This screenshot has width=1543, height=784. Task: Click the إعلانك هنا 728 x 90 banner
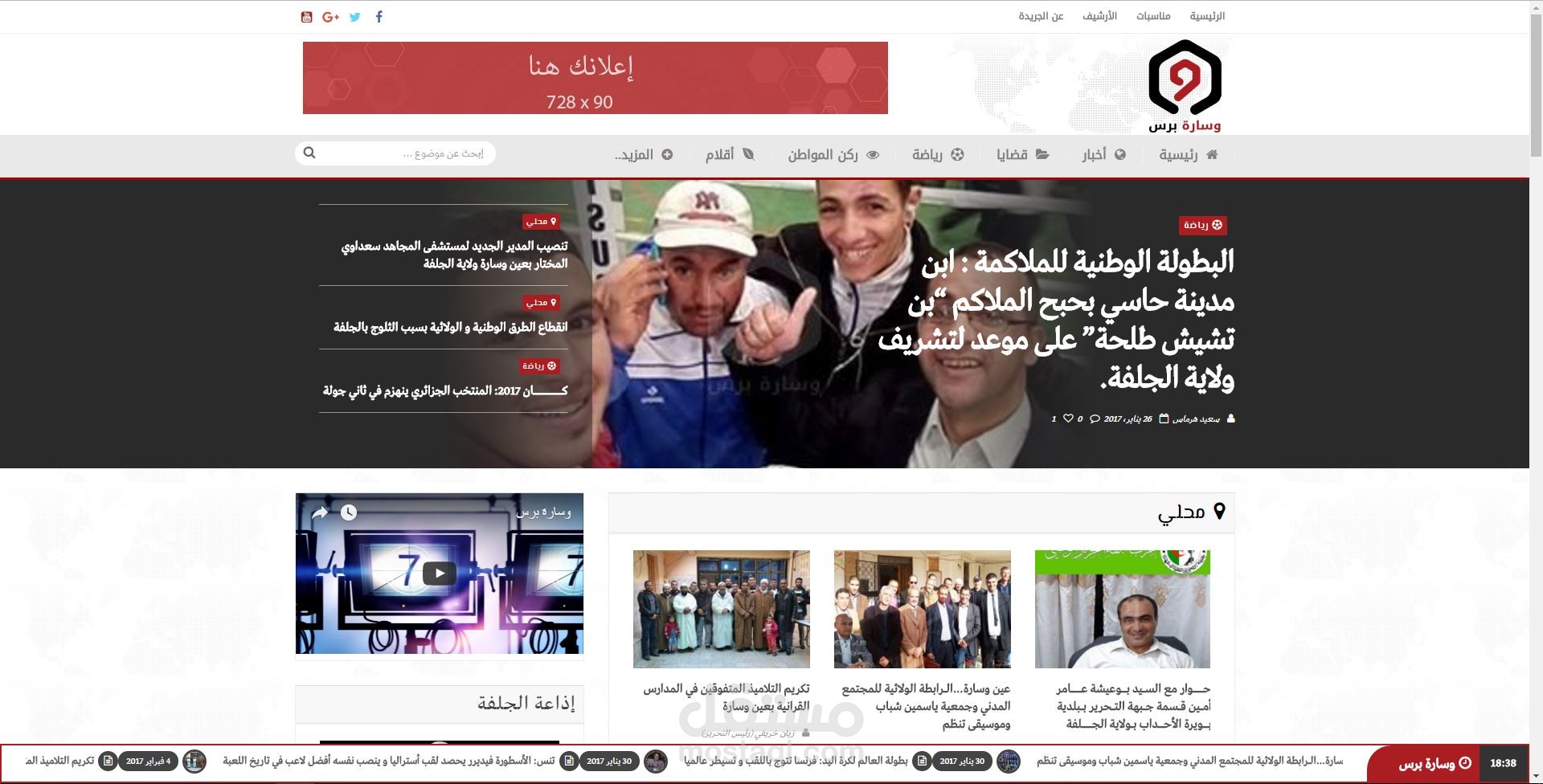[x=596, y=78]
